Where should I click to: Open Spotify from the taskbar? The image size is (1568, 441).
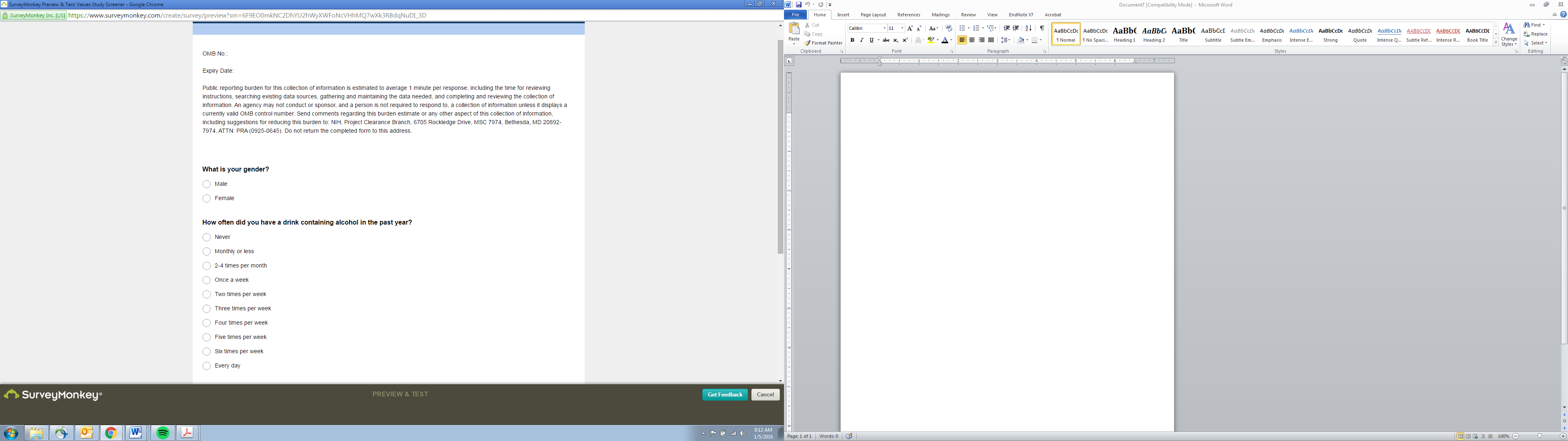coord(163,432)
